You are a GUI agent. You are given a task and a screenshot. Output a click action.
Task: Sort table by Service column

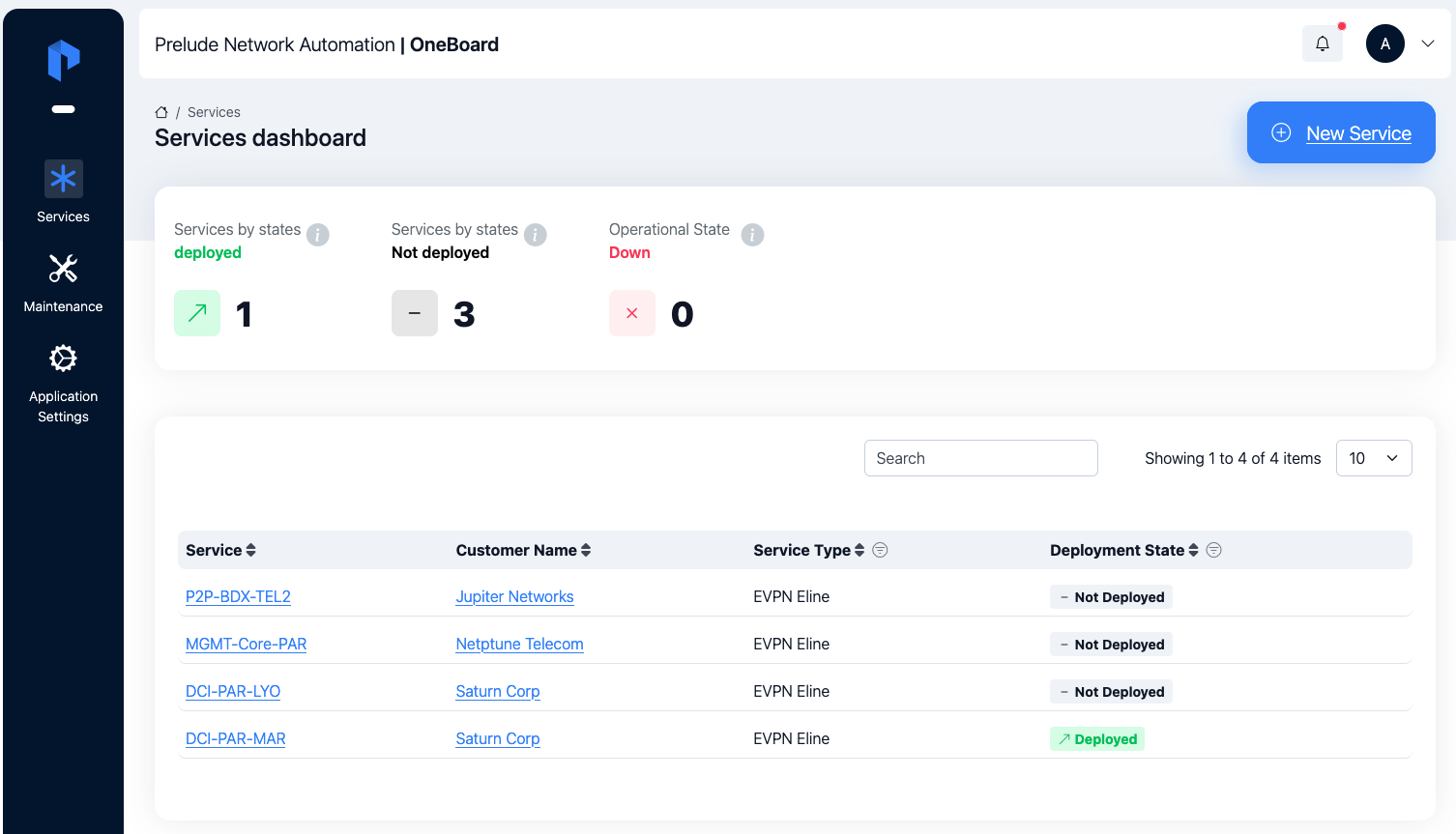coord(250,550)
